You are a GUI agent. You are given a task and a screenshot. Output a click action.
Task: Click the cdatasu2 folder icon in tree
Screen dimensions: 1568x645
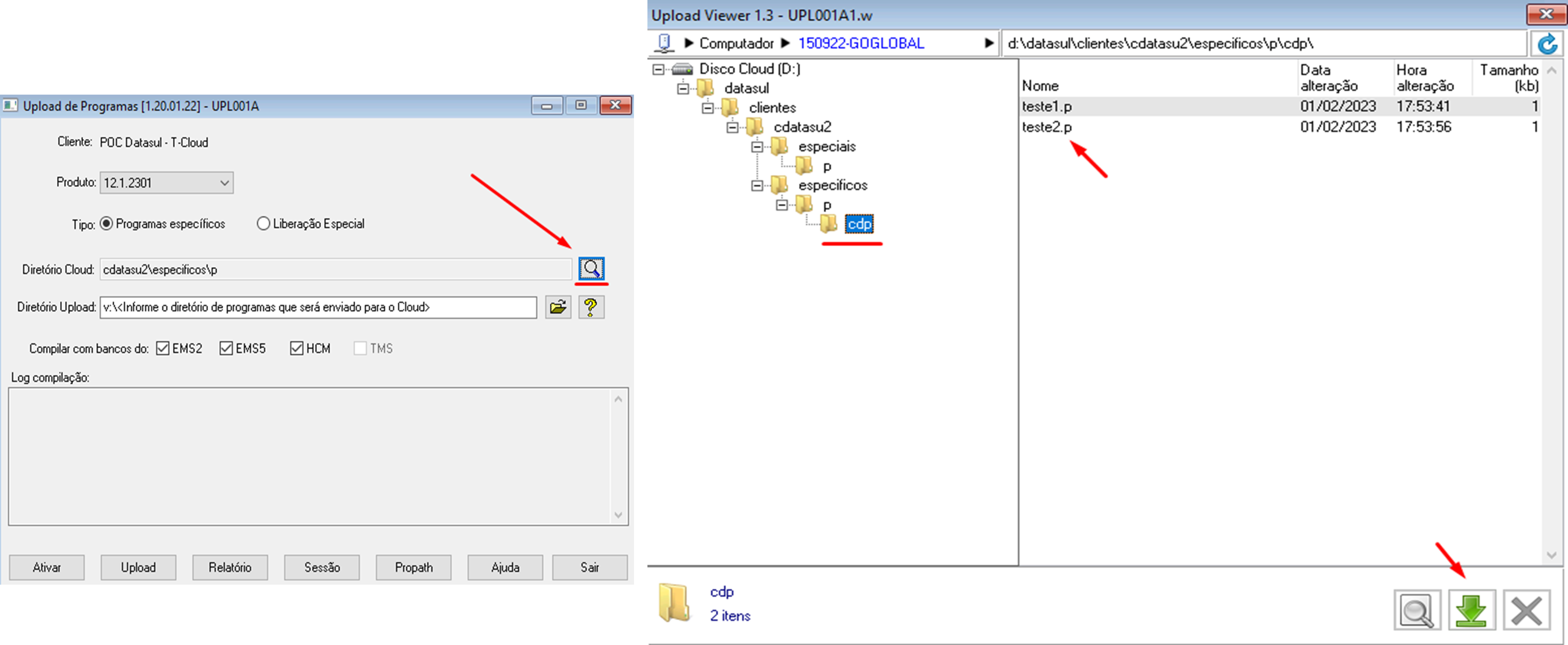click(x=755, y=127)
